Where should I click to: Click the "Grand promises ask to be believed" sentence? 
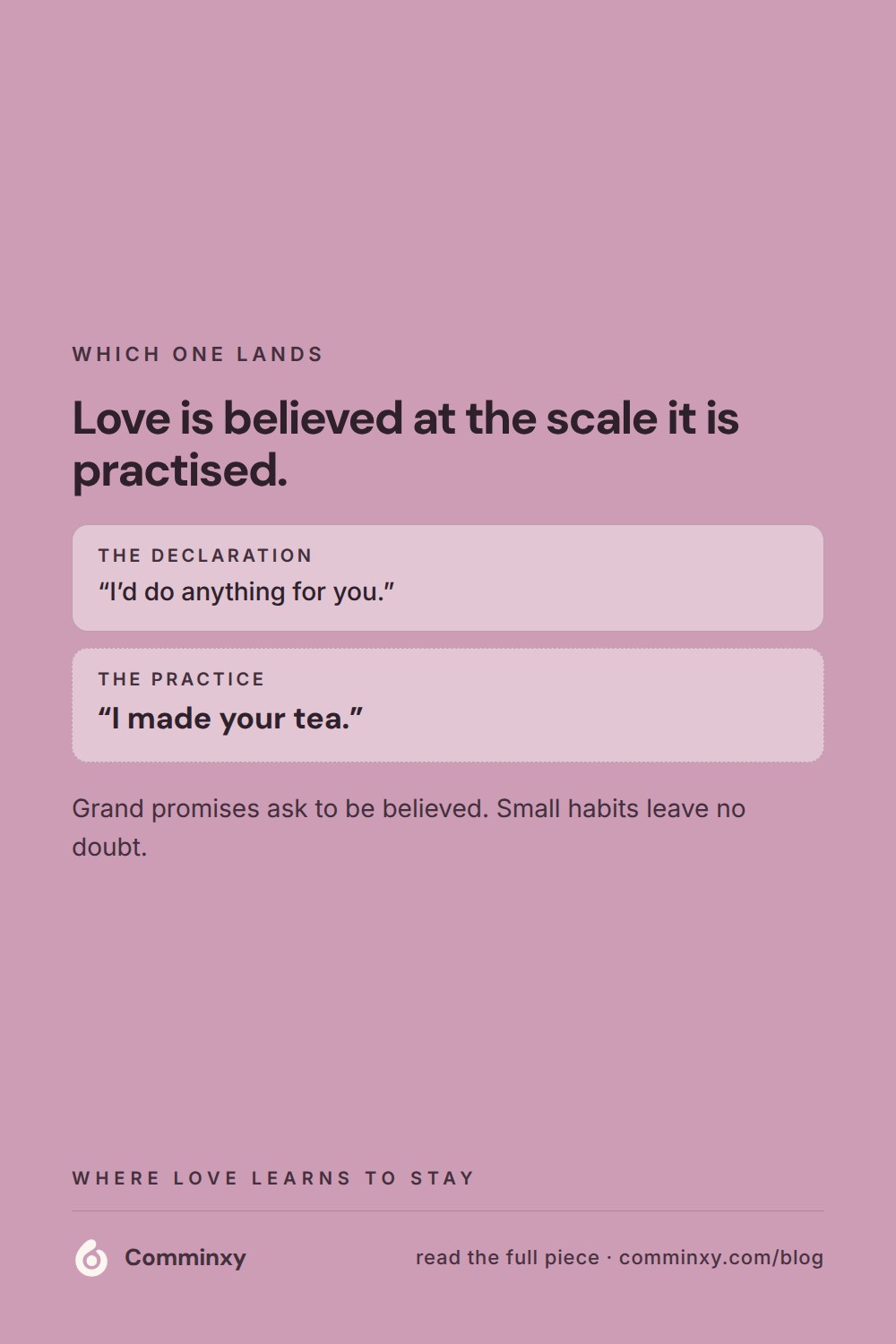click(280, 808)
